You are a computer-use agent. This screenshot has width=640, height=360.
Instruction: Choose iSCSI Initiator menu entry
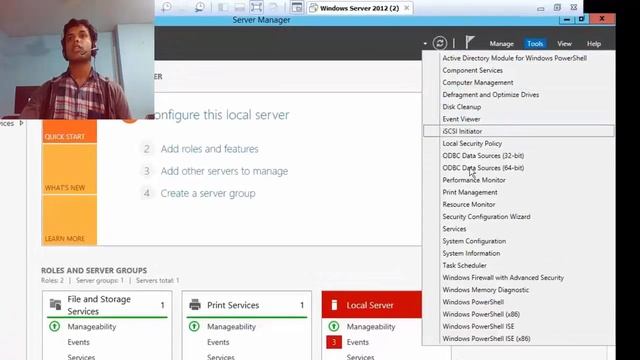tap(518, 131)
